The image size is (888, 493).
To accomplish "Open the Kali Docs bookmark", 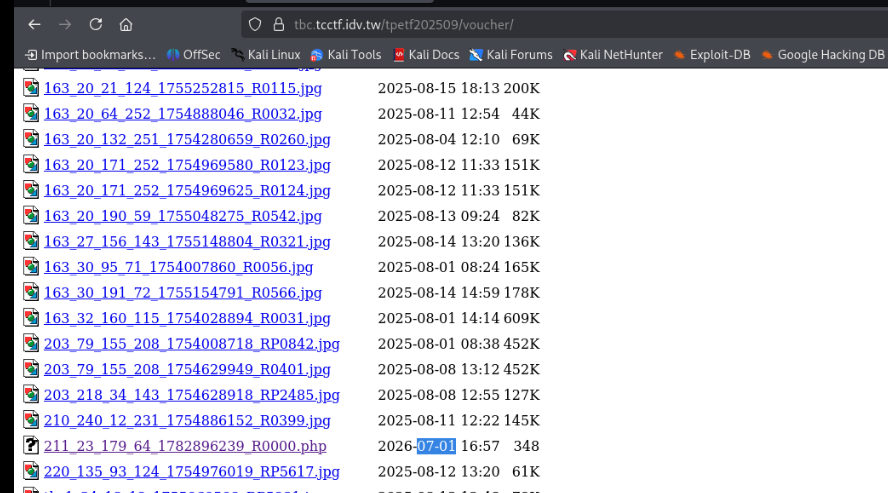I will tap(426, 55).
